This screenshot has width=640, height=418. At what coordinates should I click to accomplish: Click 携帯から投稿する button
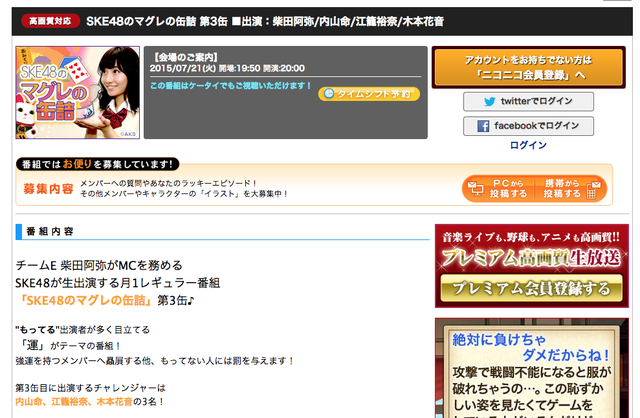(x=571, y=189)
